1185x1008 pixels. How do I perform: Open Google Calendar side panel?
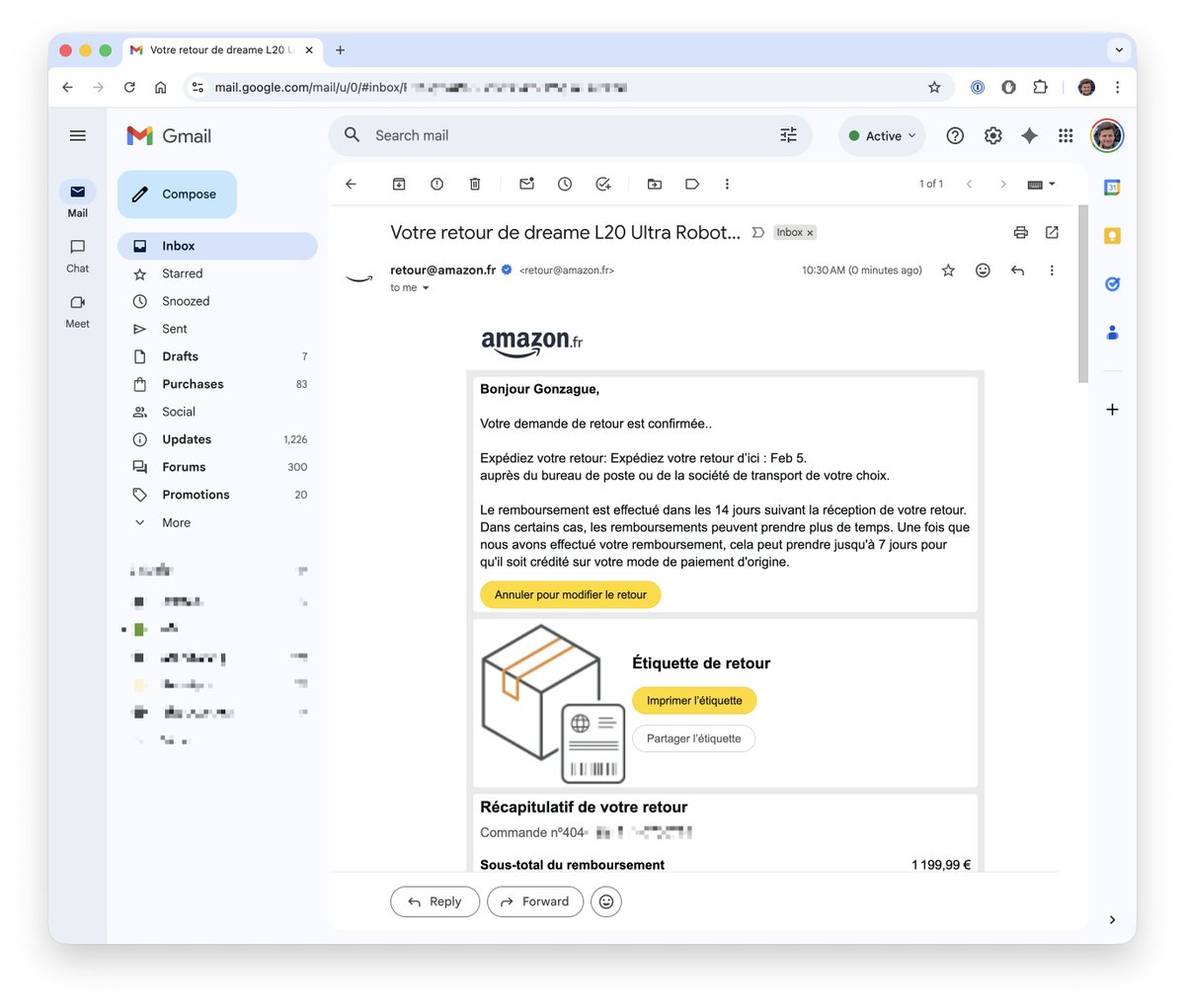(1112, 188)
